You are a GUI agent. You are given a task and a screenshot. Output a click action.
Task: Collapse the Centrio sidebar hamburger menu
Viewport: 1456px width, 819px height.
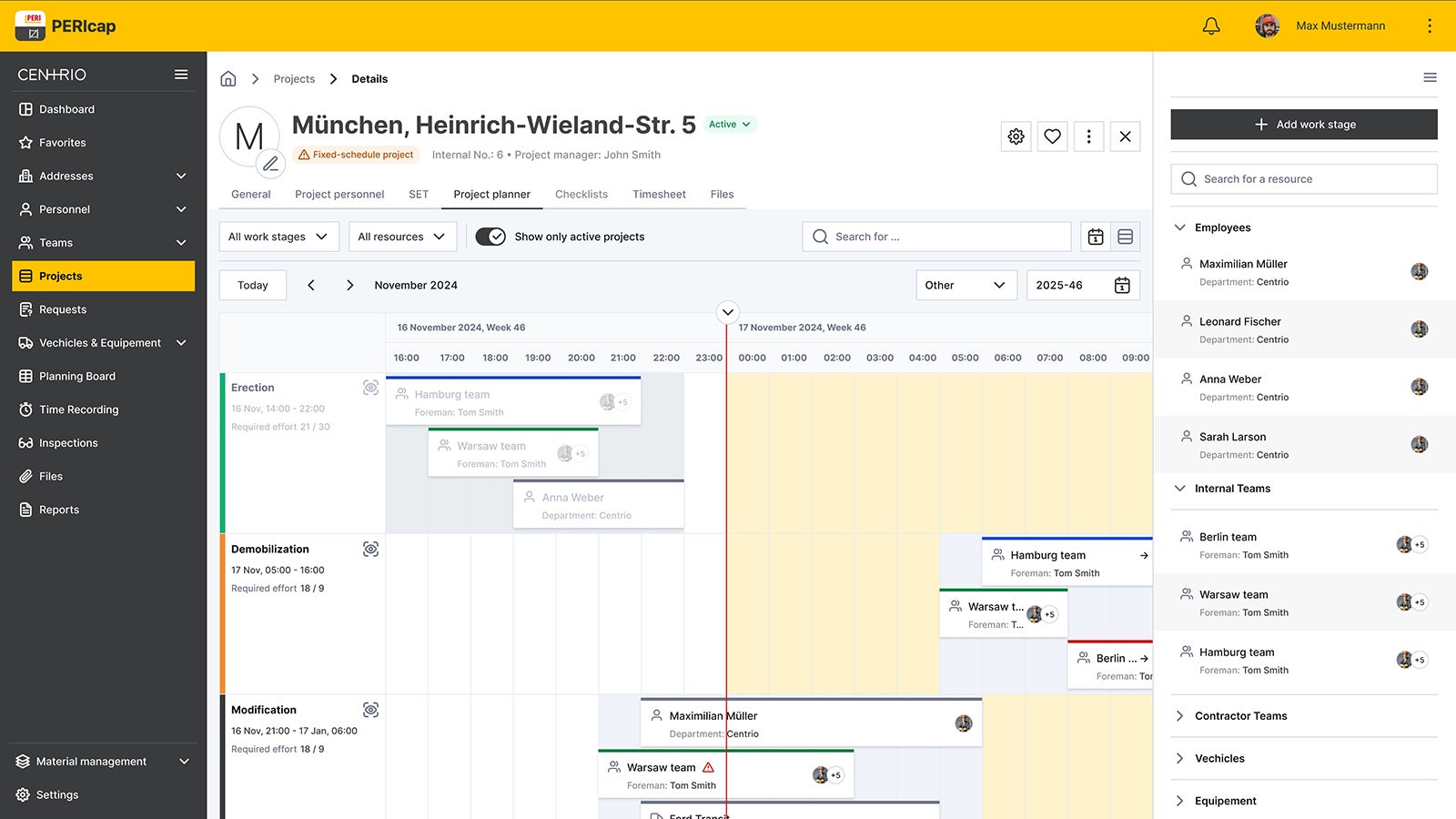point(181,75)
